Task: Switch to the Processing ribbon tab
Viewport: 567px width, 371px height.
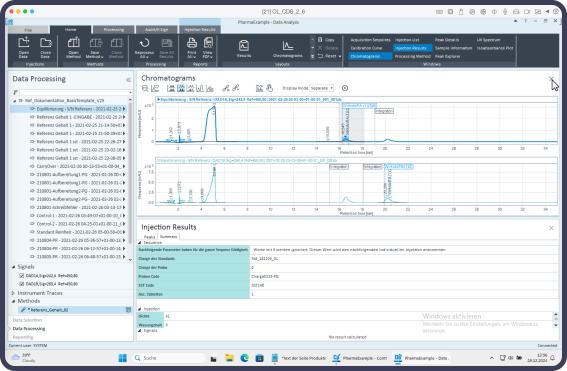Action: tap(114, 30)
